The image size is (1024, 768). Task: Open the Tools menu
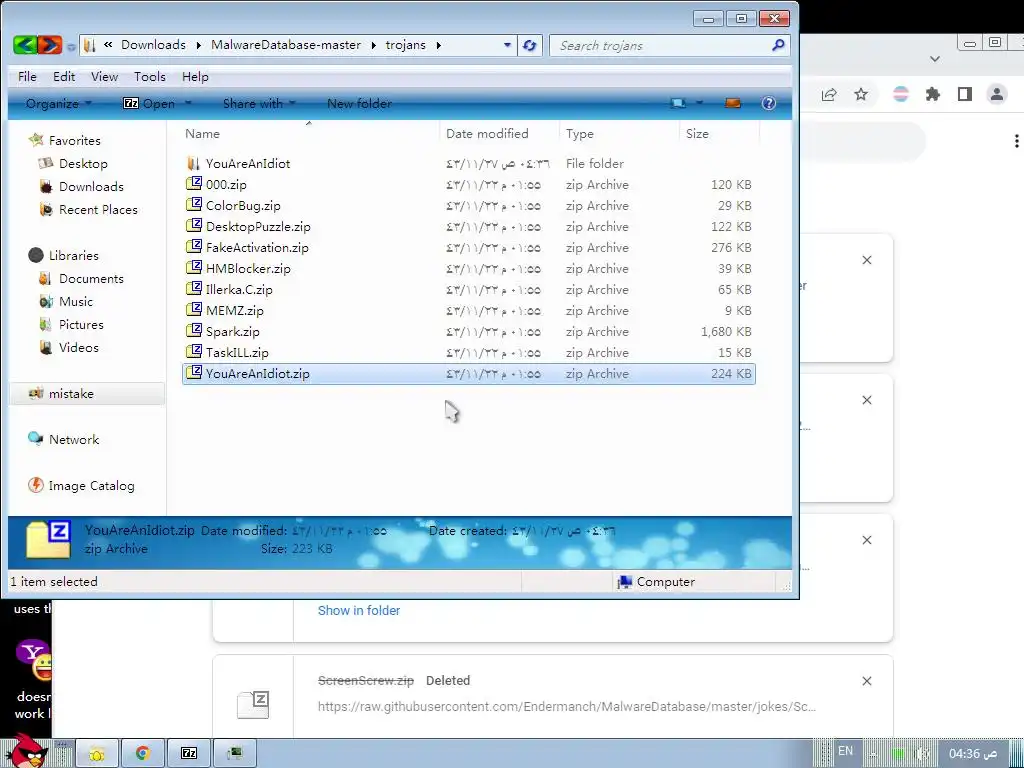150,76
